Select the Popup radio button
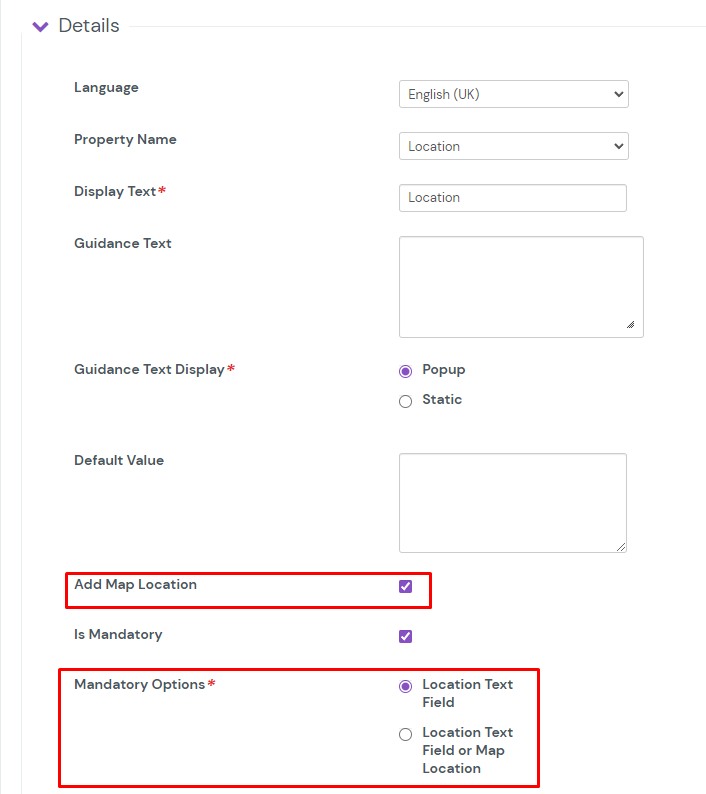The width and height of the screenshot is (706, 794). (405, 371)
